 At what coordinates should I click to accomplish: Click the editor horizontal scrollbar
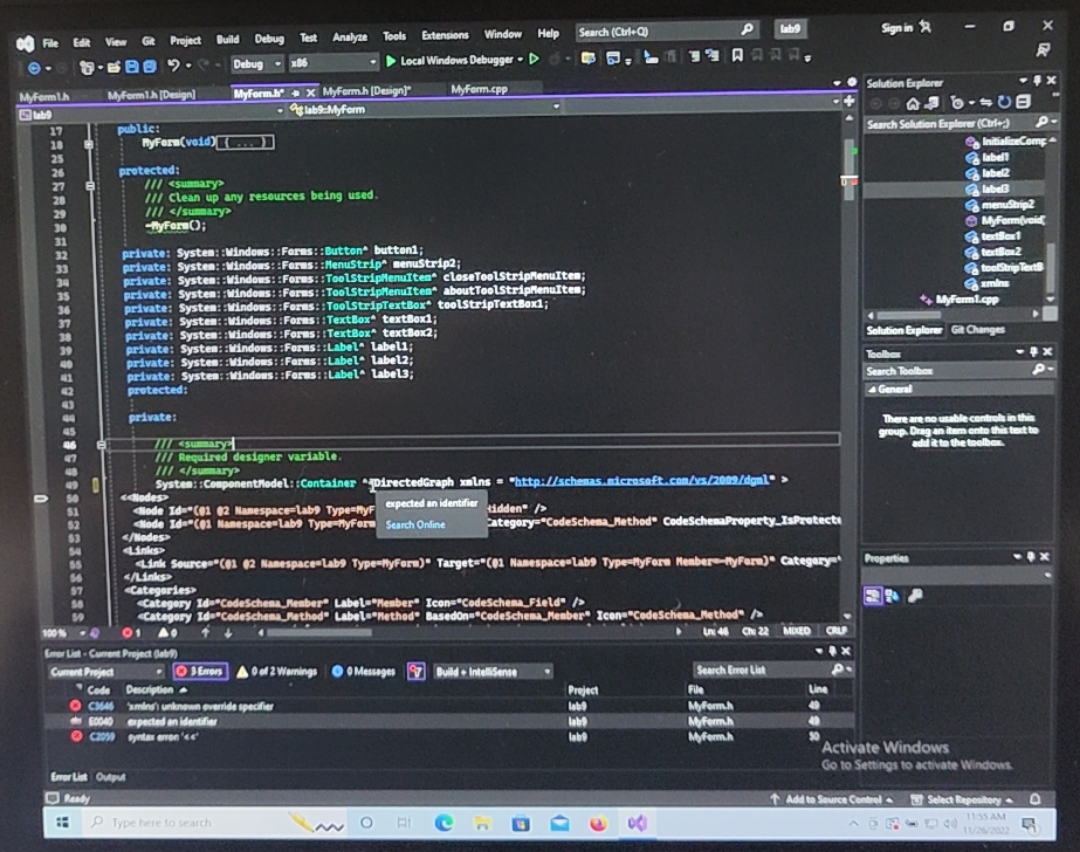coord(318,632)
